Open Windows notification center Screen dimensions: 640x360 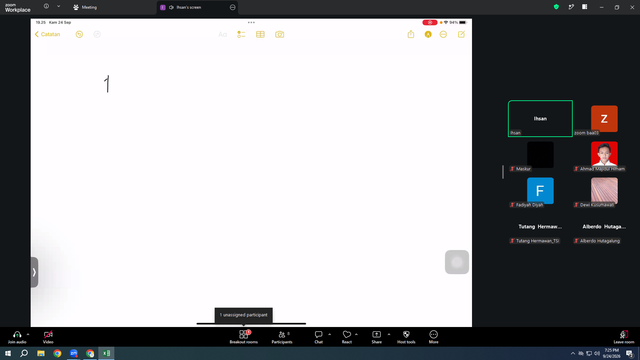[629, 353]
